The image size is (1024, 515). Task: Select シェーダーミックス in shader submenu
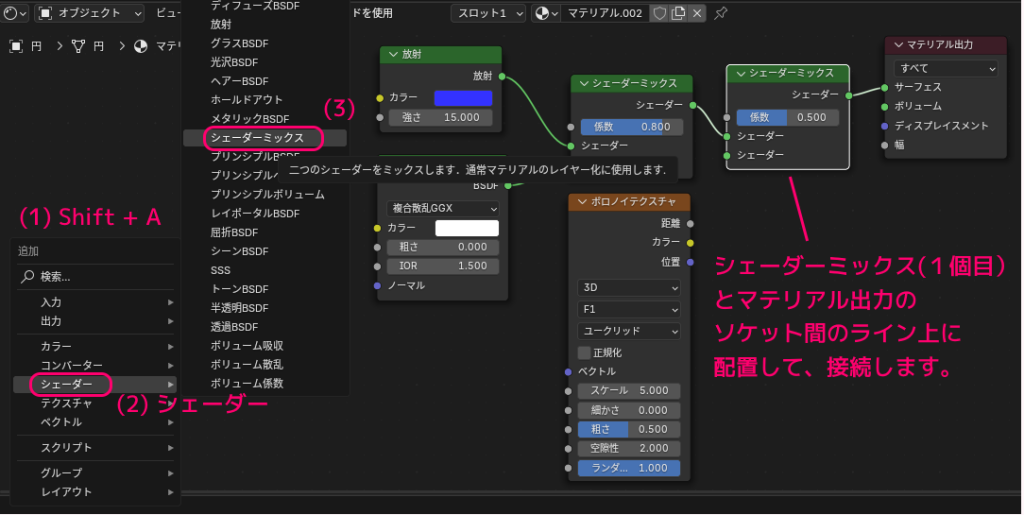(264, 138)
